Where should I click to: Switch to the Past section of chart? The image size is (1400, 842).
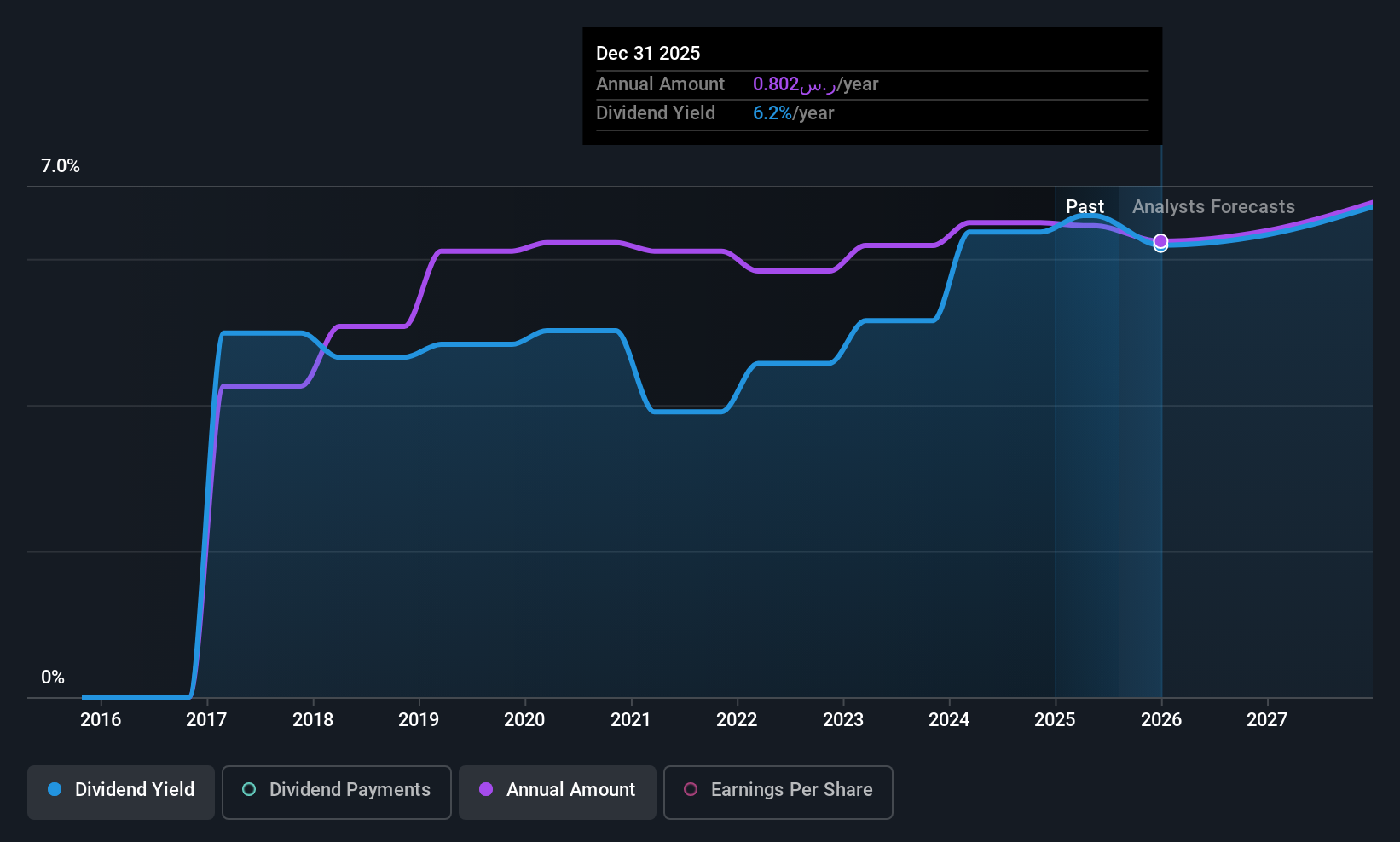click(x=1085, y=206)
